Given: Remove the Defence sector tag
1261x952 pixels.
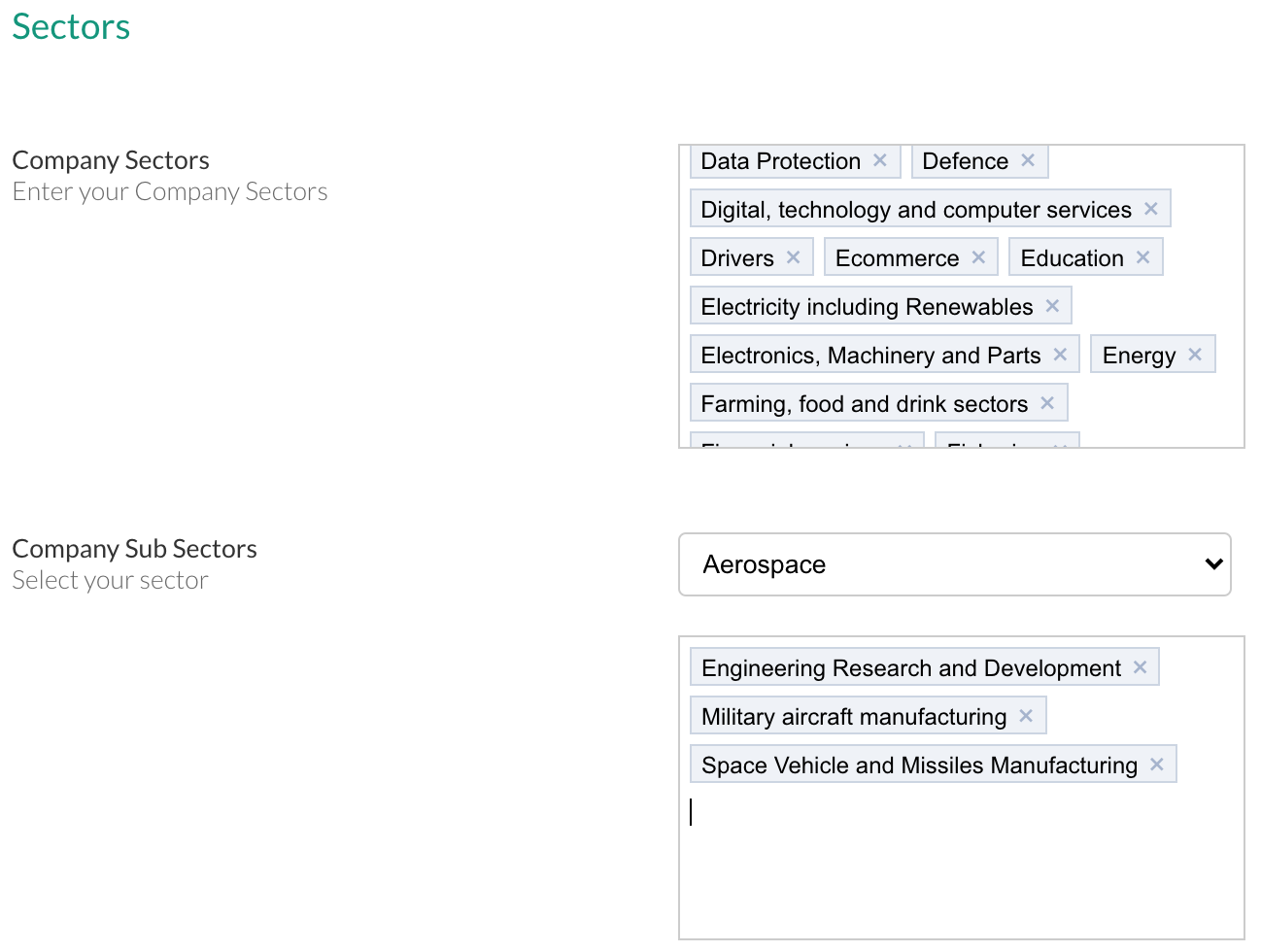Looking at the screenshot, I should (1028, 160).
